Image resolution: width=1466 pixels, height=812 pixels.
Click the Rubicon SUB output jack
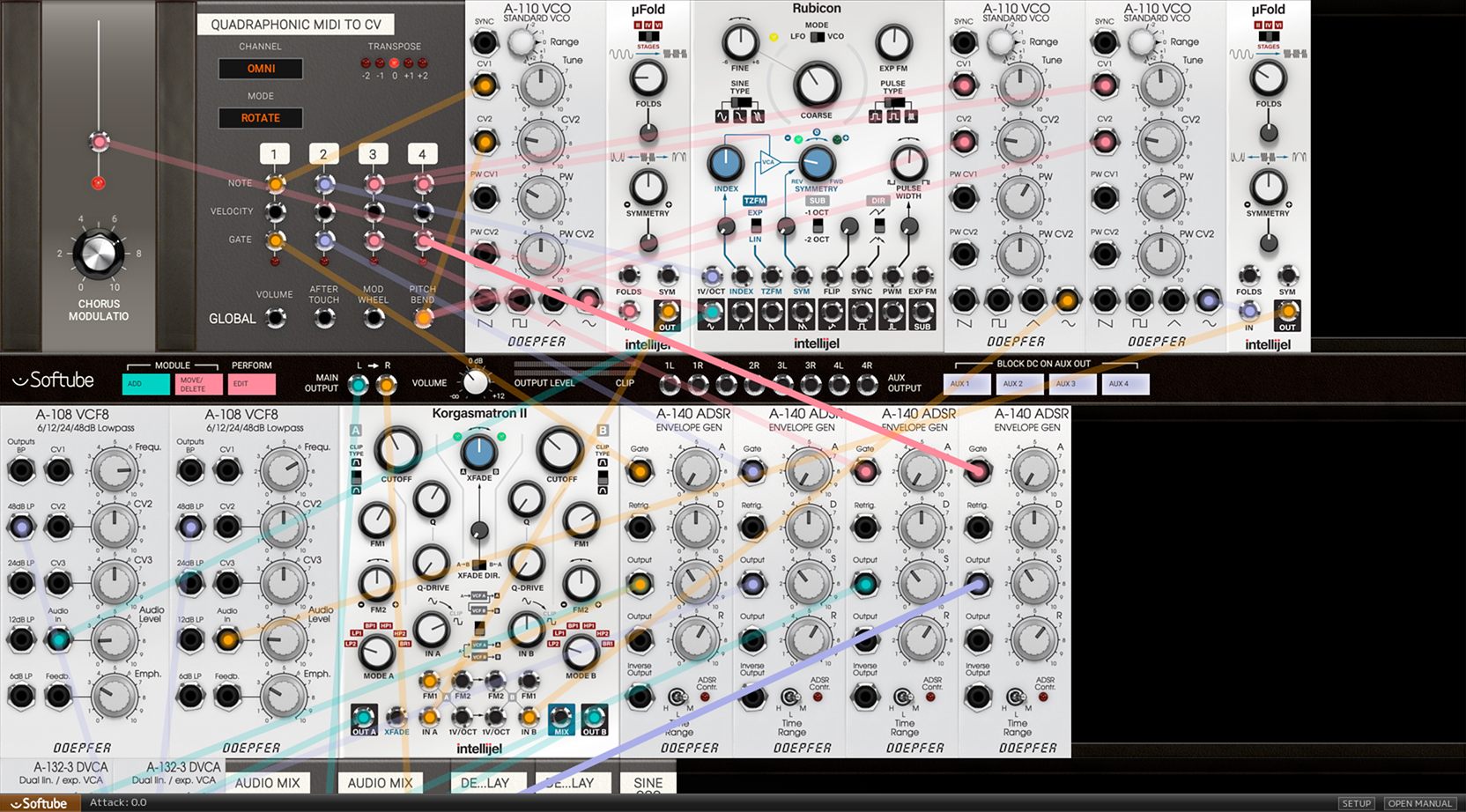pyautogui.click(x=922, y=314)
